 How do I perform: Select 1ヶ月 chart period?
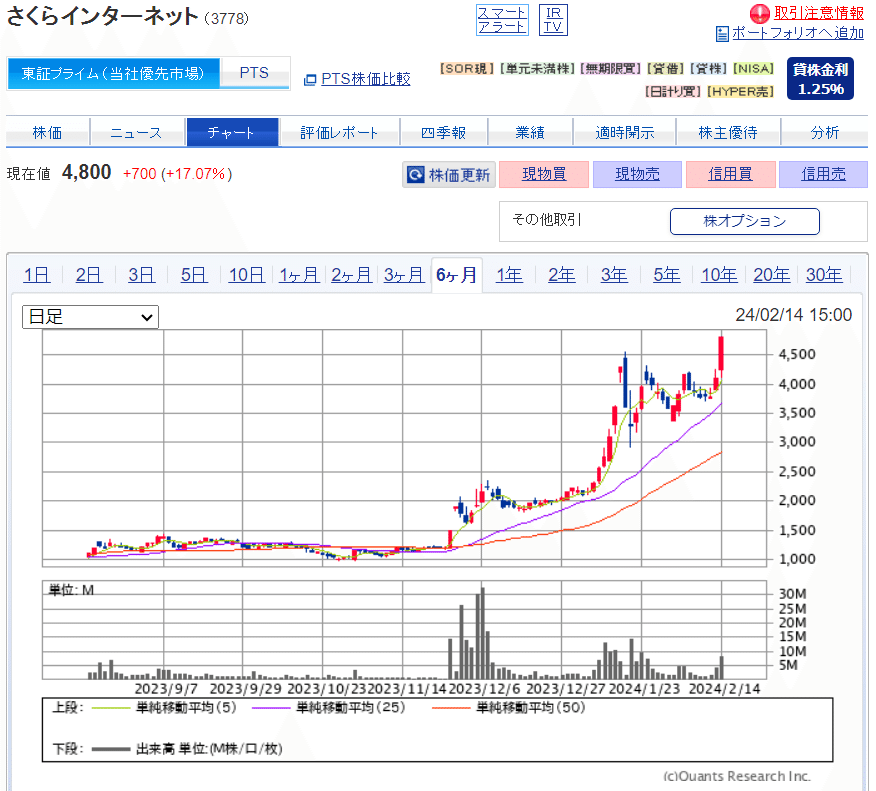pyautogui.click(x=299, y=275)
